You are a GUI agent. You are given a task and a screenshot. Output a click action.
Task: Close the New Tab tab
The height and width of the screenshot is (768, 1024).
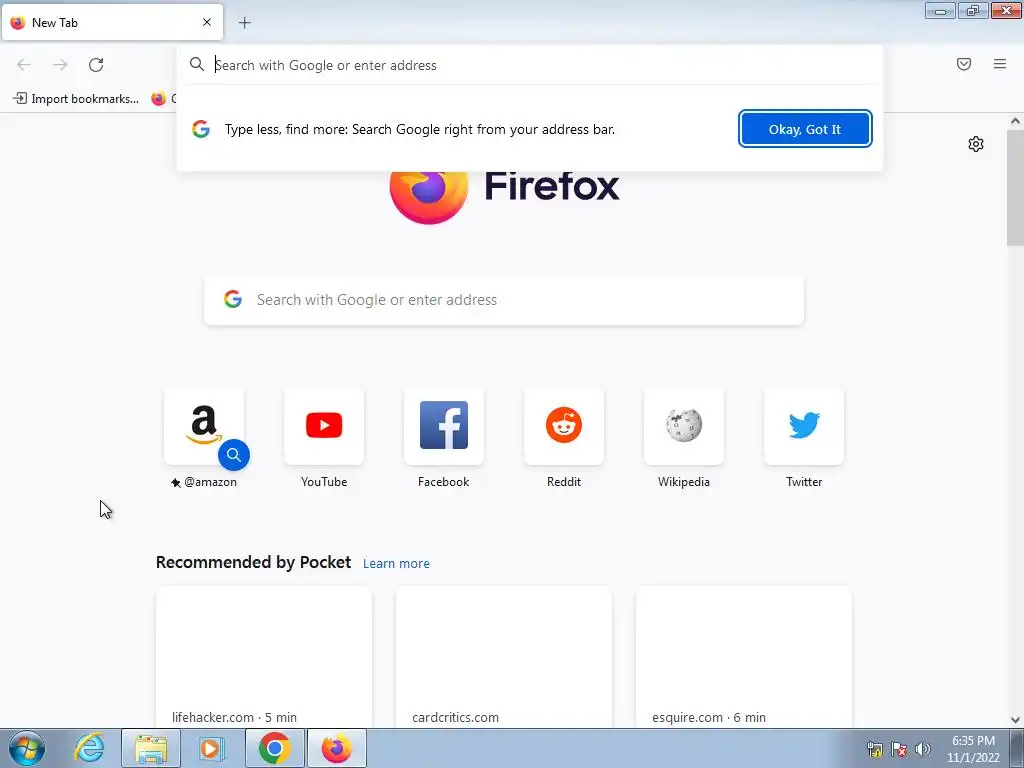pos(207,22)
